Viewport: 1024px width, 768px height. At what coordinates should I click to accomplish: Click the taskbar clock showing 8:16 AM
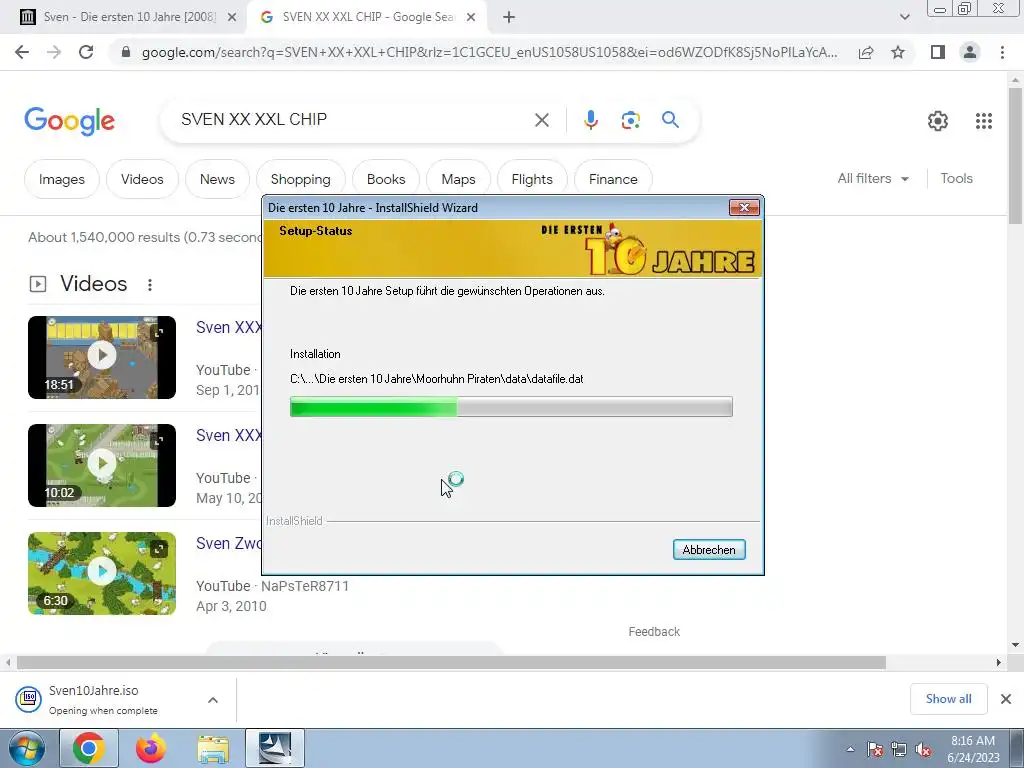pos(973,749)
